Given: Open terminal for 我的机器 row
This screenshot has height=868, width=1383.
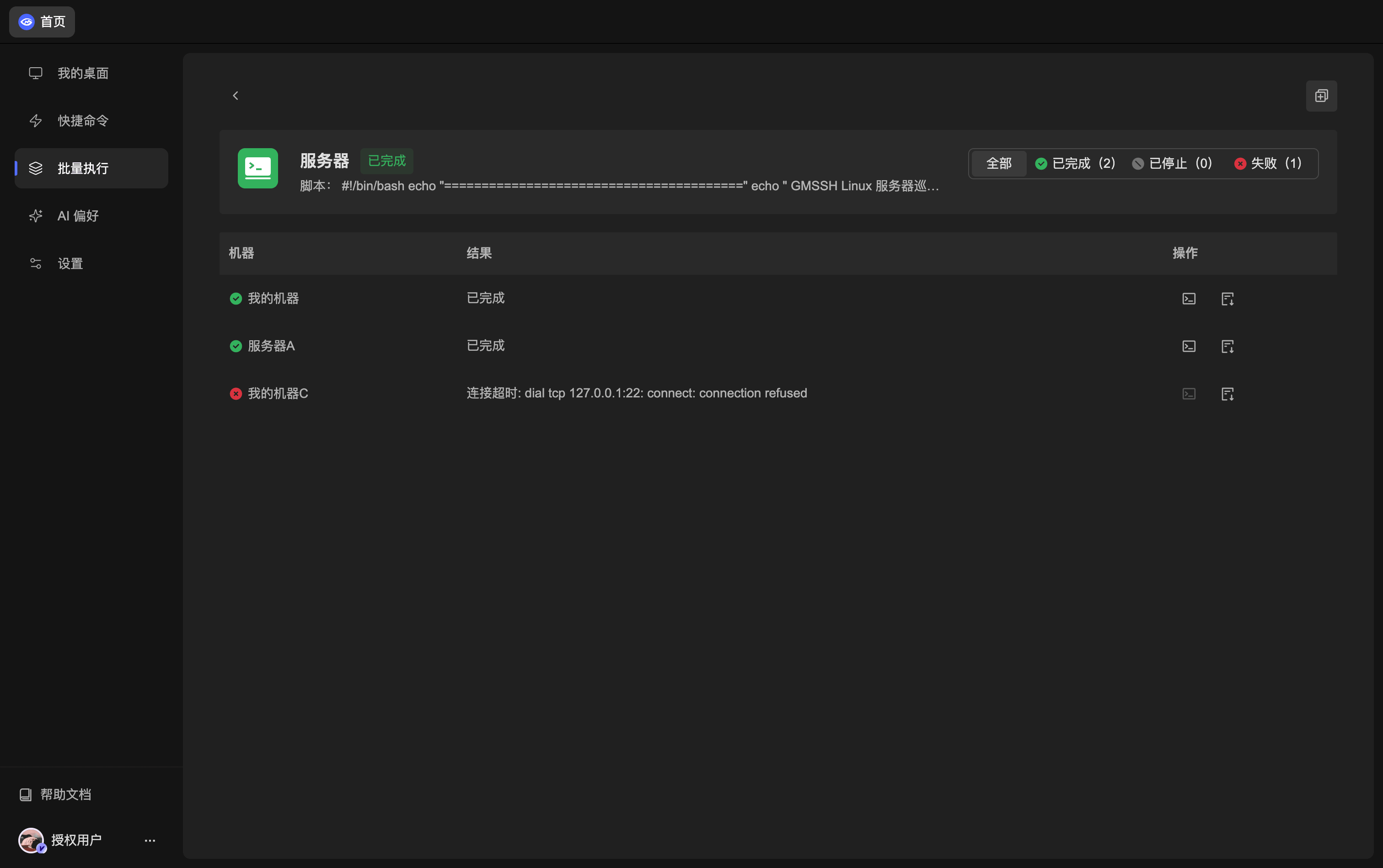Looking at the screenshot, I should click(x=1189, y=299).
